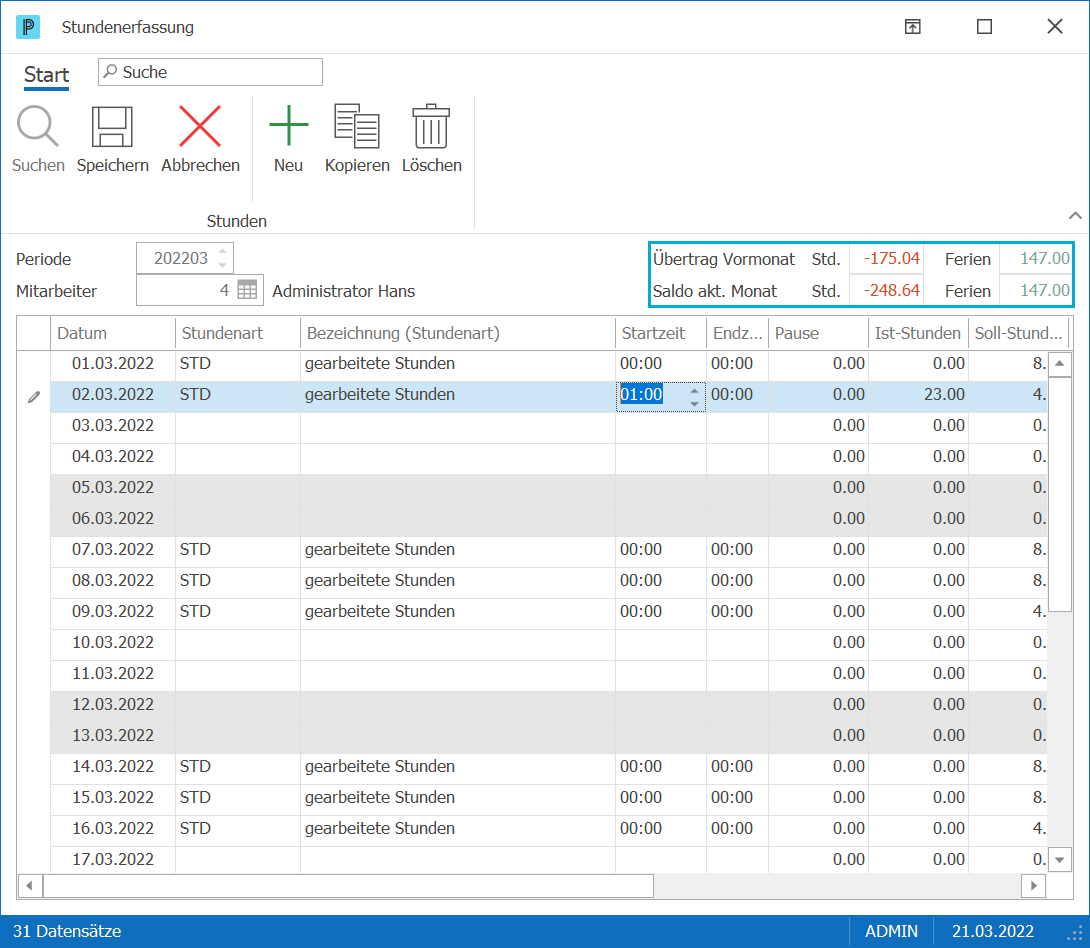Cancel editing via the Abbrechen red X
The image size is (1090, 948).
tap(200, 126)
